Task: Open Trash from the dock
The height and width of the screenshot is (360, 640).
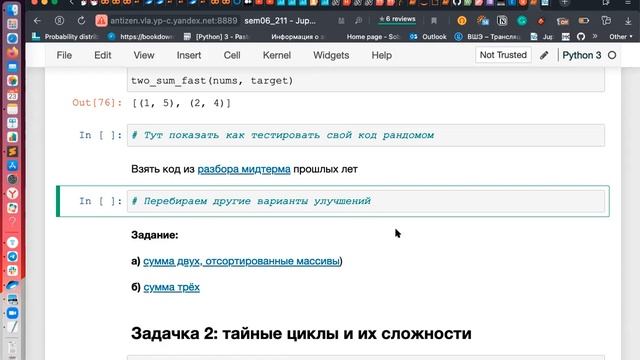Action: [12, 349]
